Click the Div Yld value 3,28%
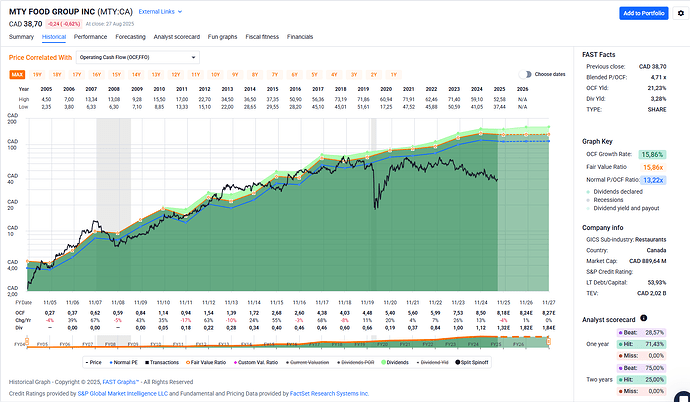Screen dimensions: 690x402 659,99
